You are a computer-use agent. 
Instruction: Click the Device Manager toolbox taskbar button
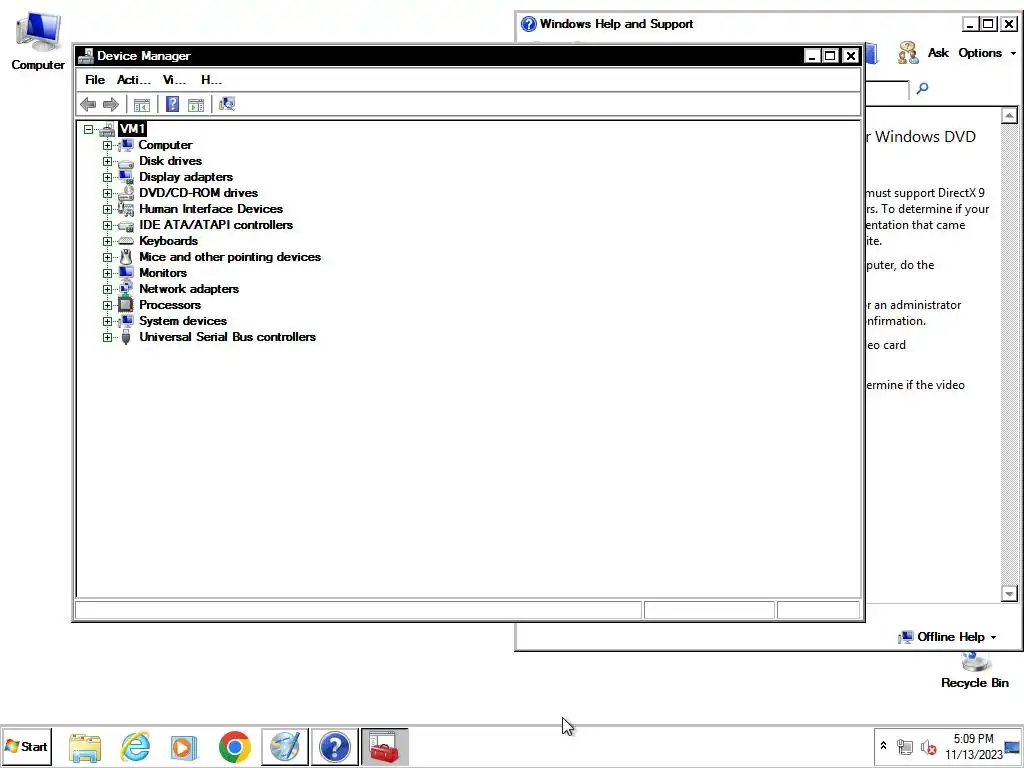click(x=385, y=747)
